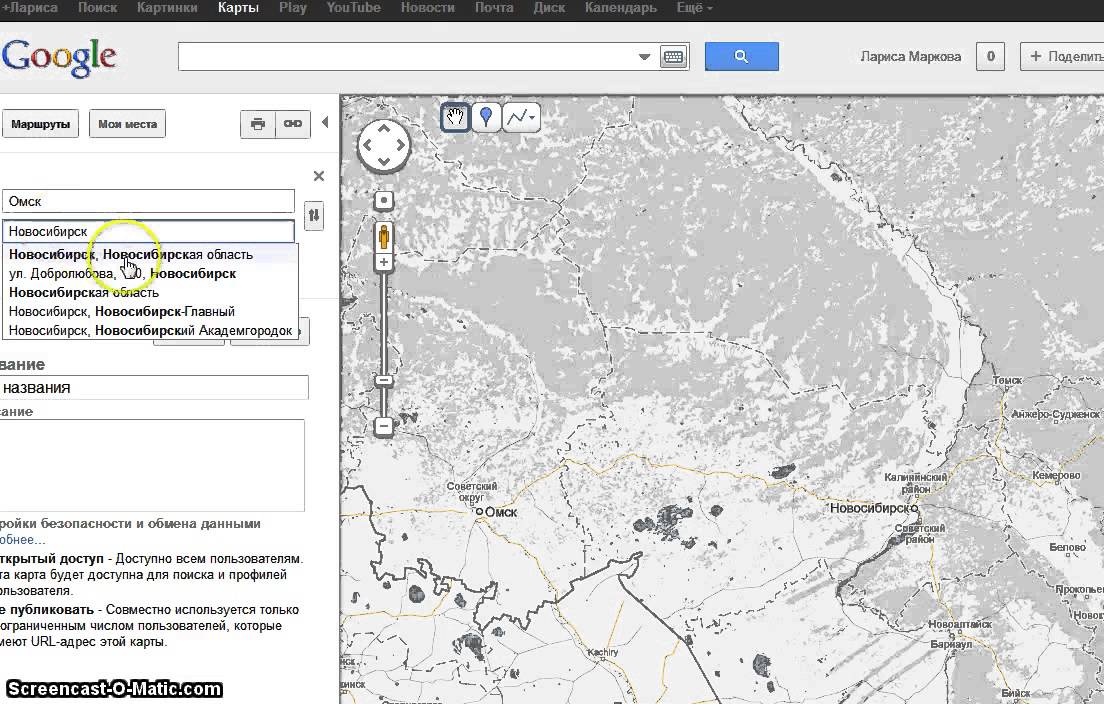Choose suggestion ул. Добролюбова, Новосибирск
Image resolution: width=1104 pixels, height=704 pixels.
(151, 273)
